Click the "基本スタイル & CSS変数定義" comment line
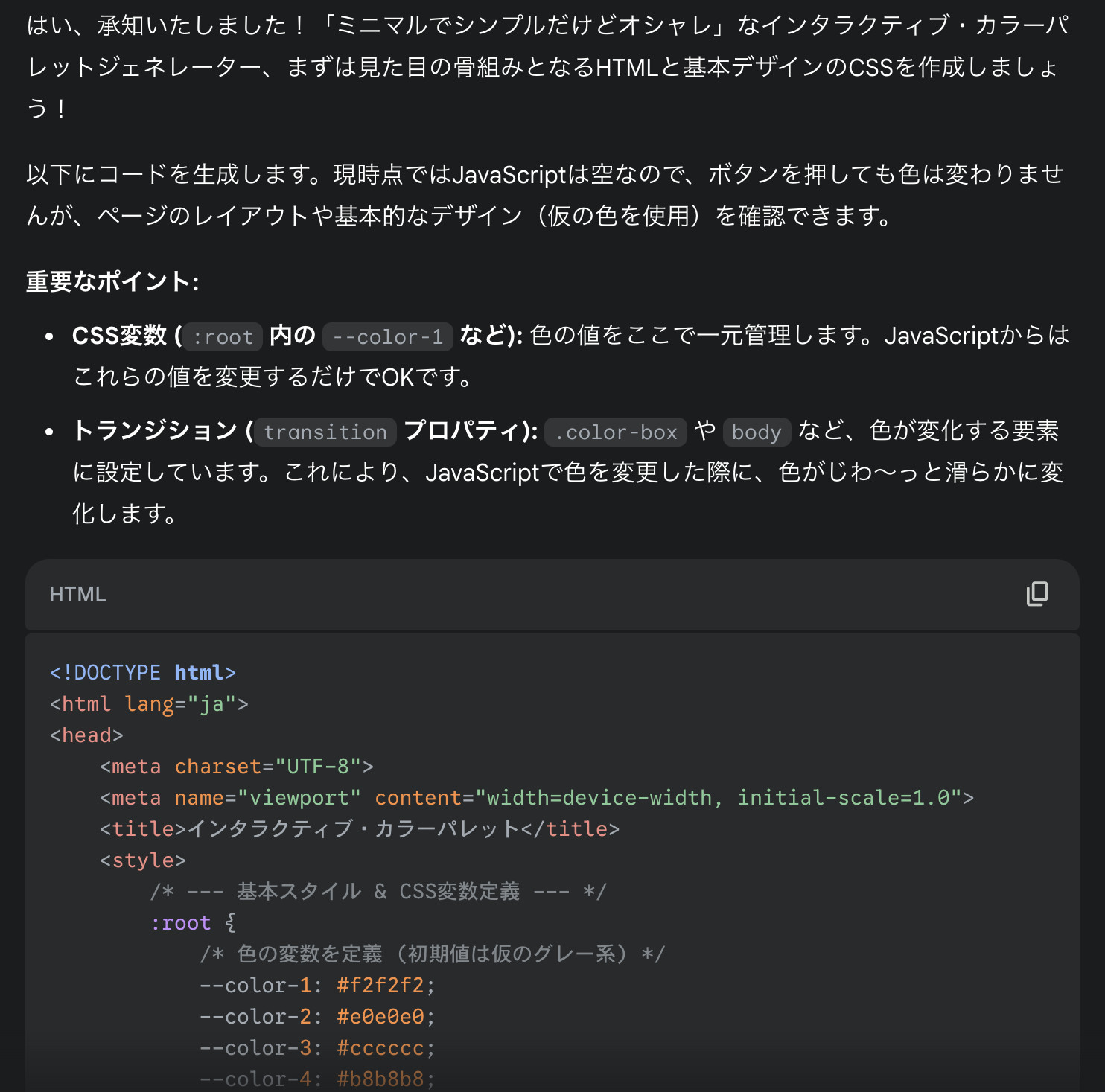The height and width of the screenshot is (1092, 1105). point(379,892)
